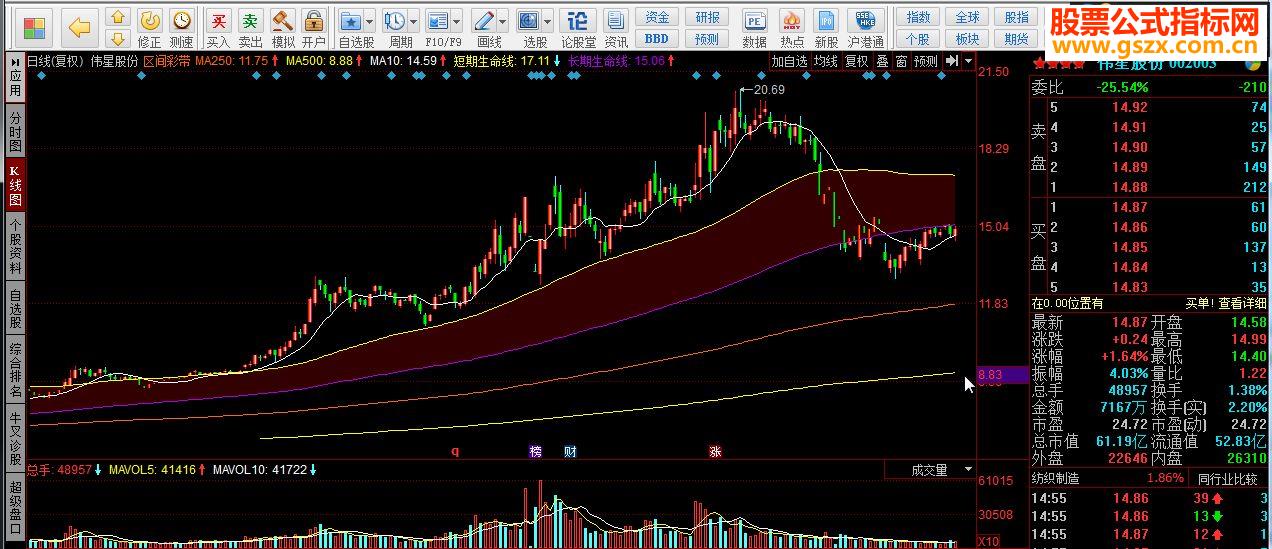Click the 期货 button

(x=1017, y=39)
